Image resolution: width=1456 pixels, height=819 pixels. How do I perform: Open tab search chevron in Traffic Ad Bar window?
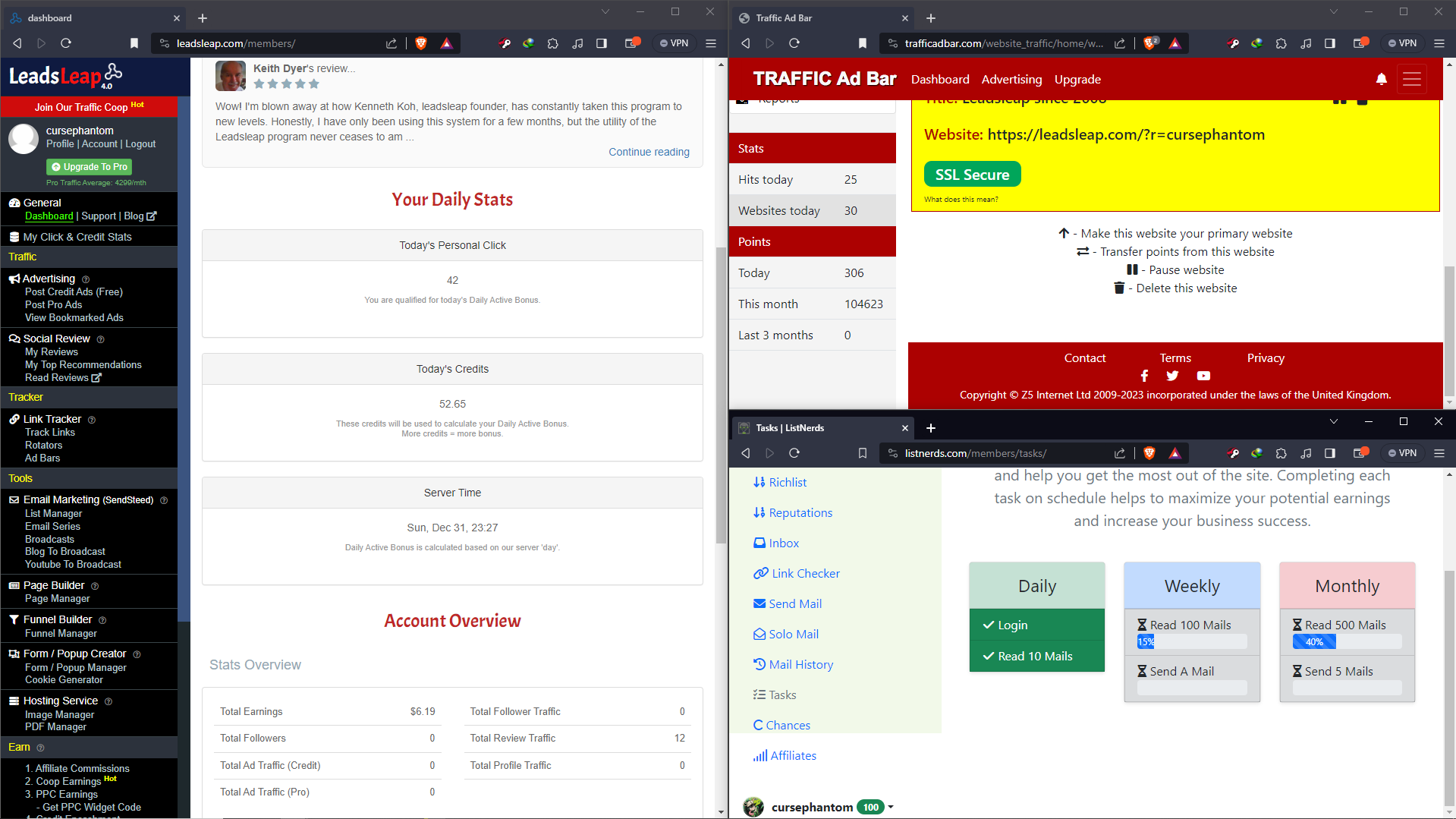(x=1333, y=11)
